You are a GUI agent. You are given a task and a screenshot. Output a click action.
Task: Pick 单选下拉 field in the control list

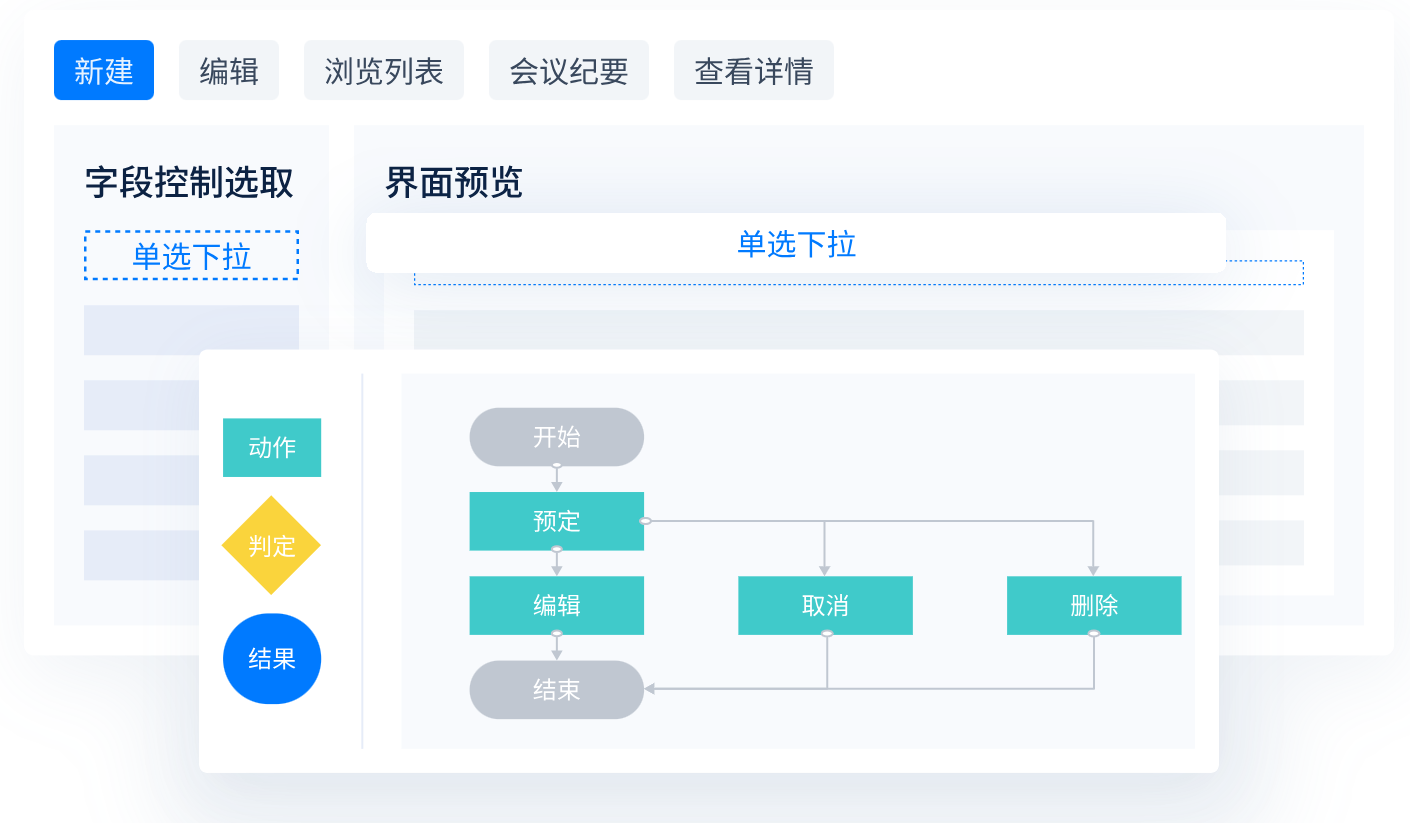click(x=191, y=256)
